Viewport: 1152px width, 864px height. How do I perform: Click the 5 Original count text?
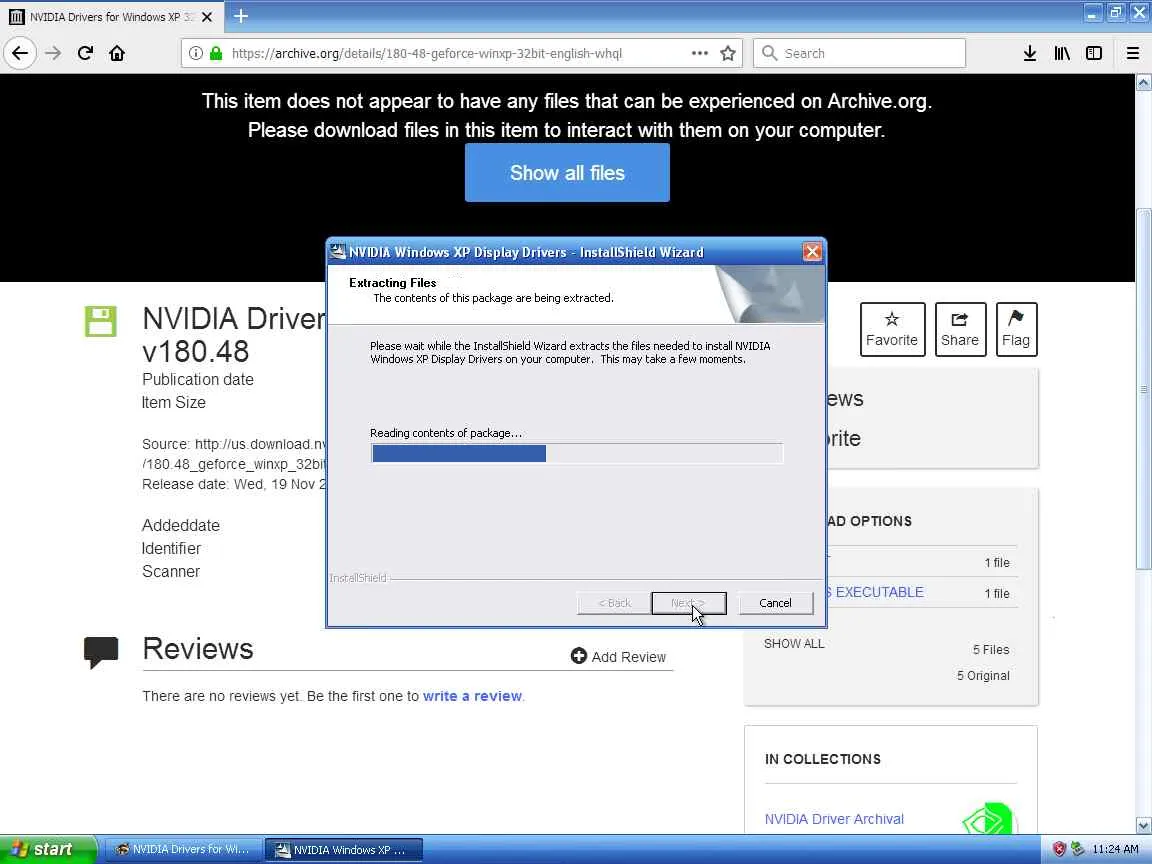pyautogui.click(x=983, y=676)
